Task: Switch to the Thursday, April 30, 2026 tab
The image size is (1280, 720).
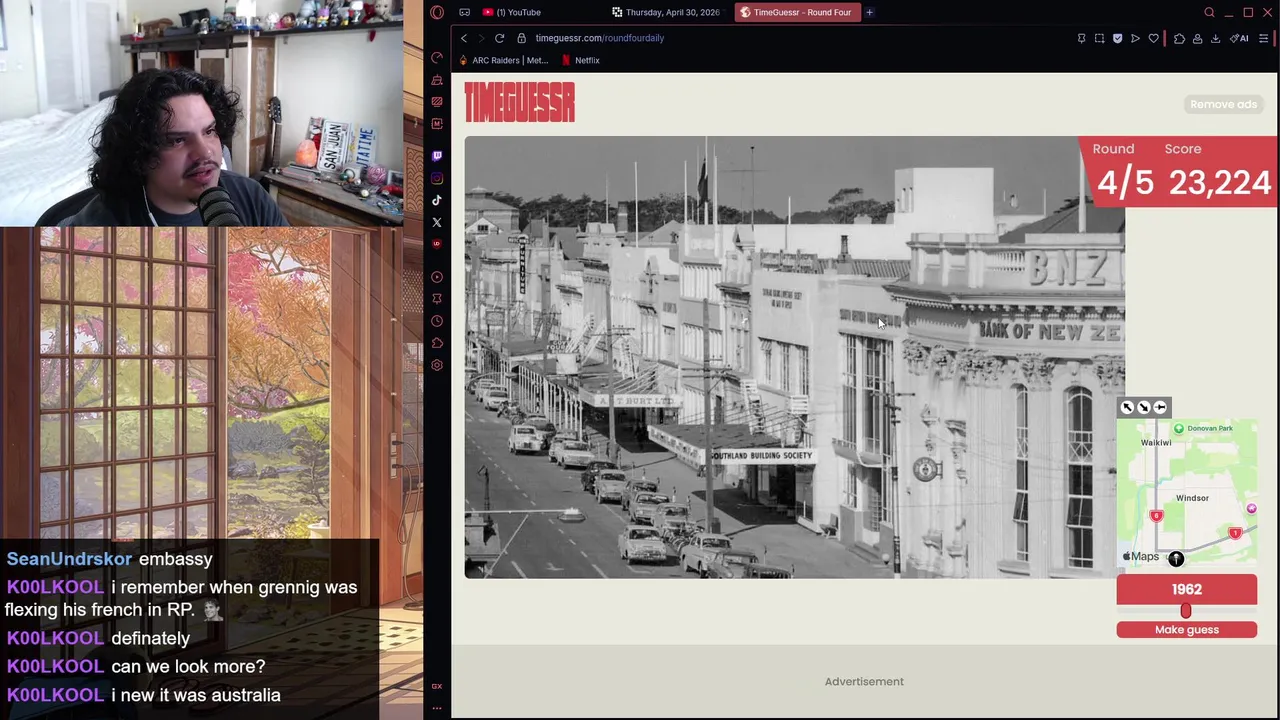Action: click(x=666, y=12)
